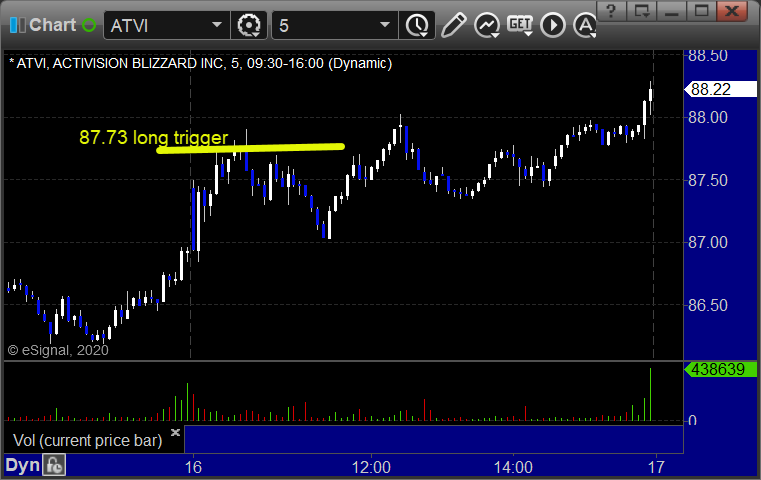Select the 87.73 long trigger annotation text

coord(153,137)
